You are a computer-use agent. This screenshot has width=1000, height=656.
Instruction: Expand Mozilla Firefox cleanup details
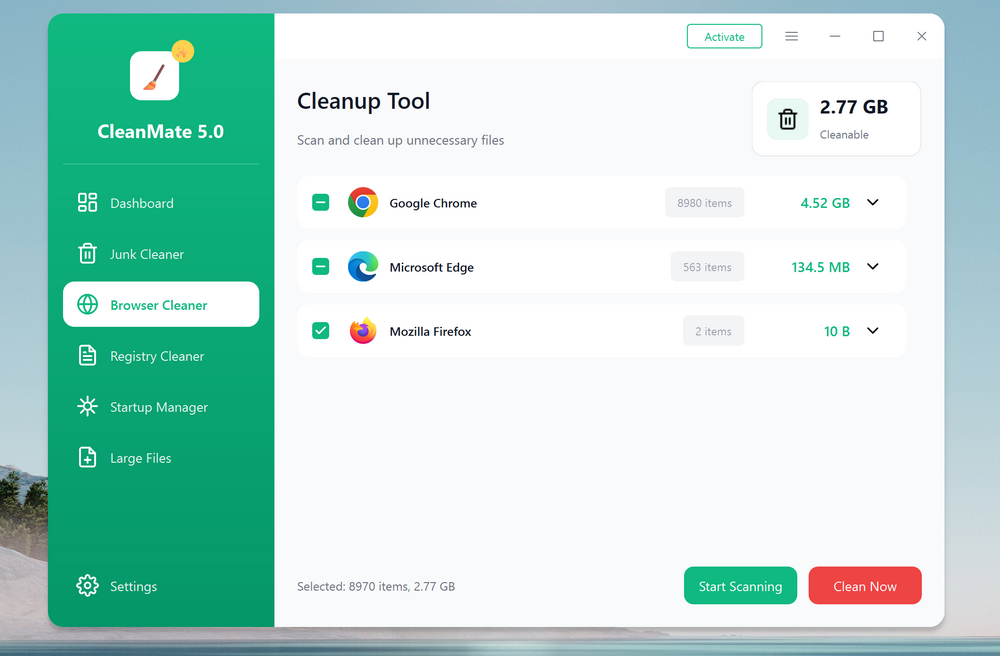click(872, 330)
